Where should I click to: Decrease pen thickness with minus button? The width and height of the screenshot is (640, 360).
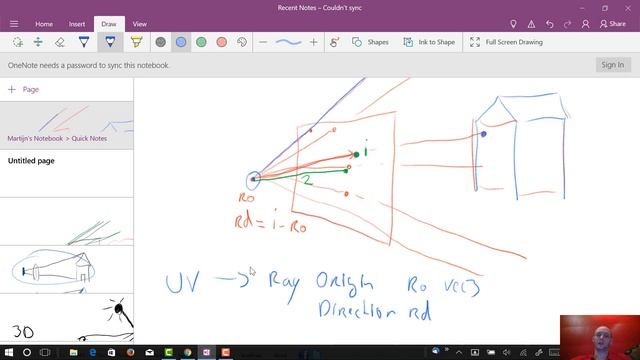[x=263, y=42]
